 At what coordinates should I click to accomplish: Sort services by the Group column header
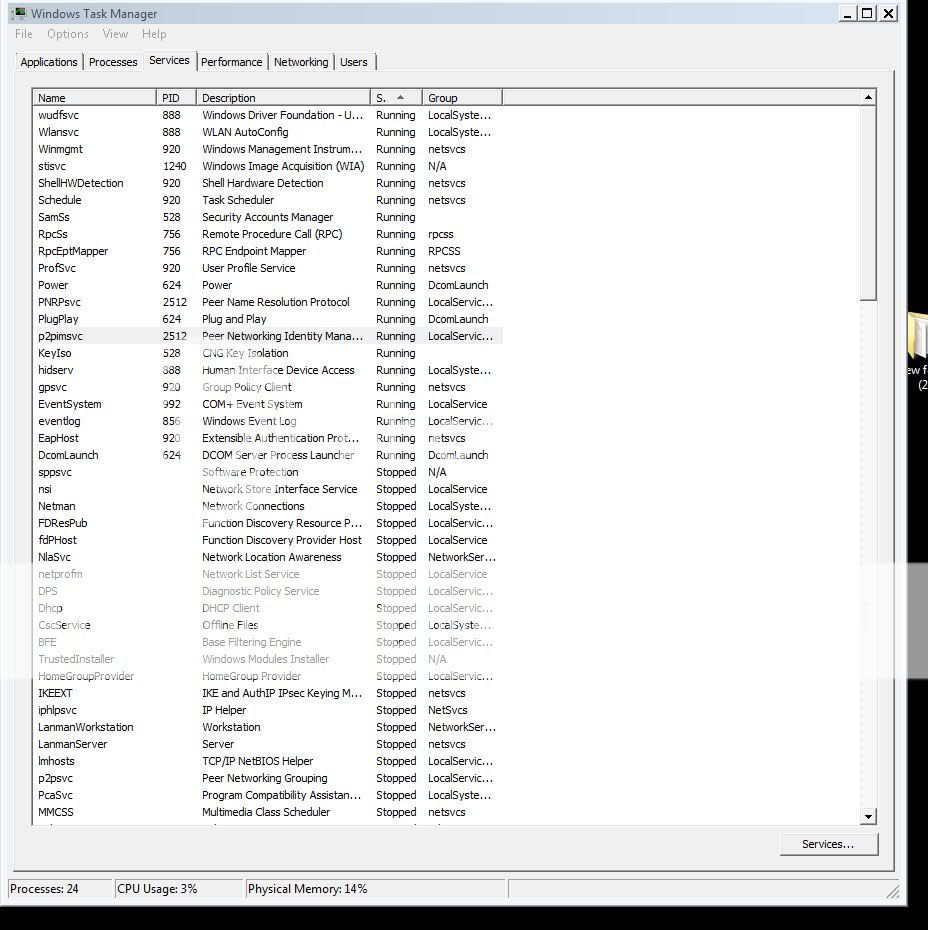click(462, 98)
